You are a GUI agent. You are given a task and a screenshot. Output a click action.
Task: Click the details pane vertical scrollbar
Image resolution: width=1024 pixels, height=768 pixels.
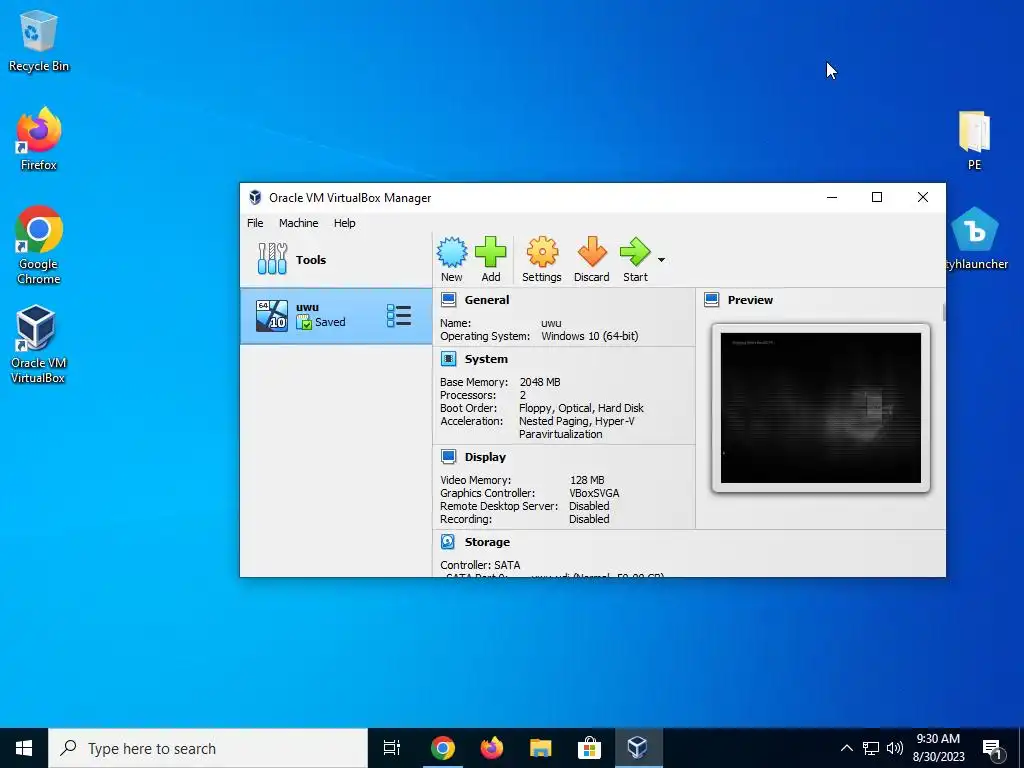943,312
